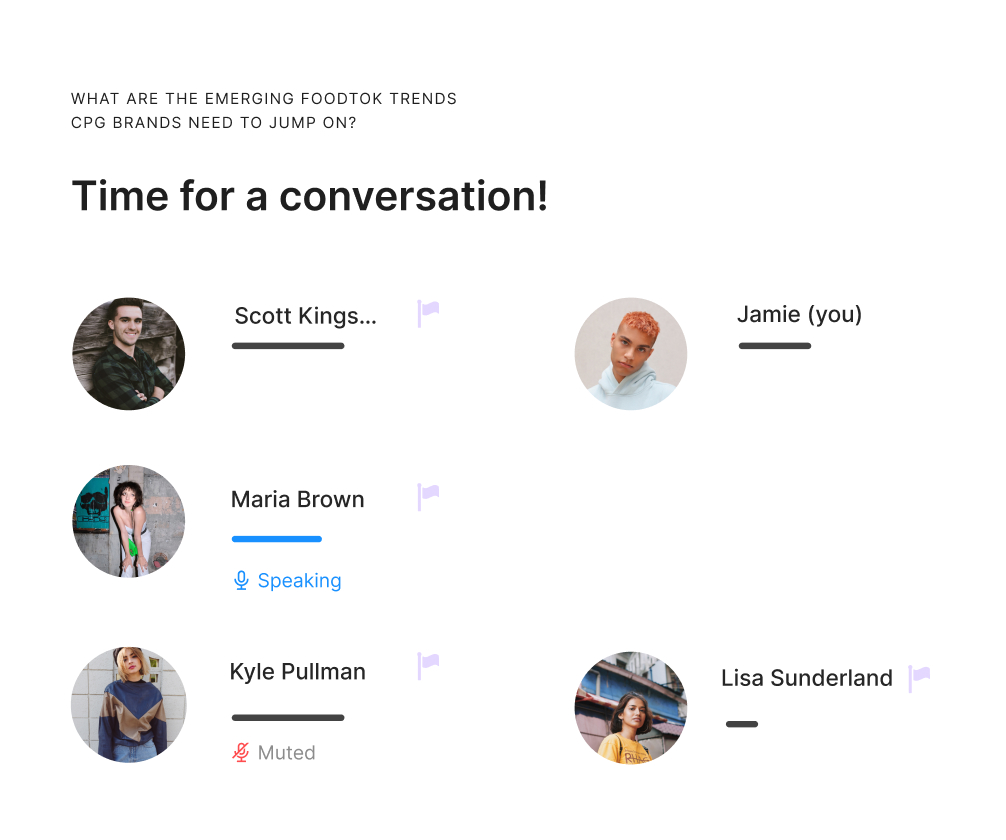The width and height of the screenshot is (1006, 840).
Task: Click the Scott Kings… truncated name
Action: coord(305,316)
